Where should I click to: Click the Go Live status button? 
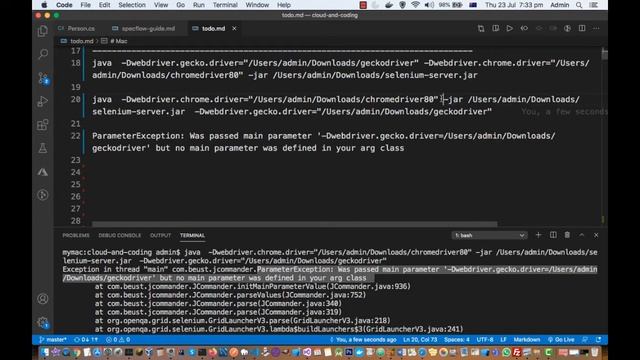pos(561,340)
